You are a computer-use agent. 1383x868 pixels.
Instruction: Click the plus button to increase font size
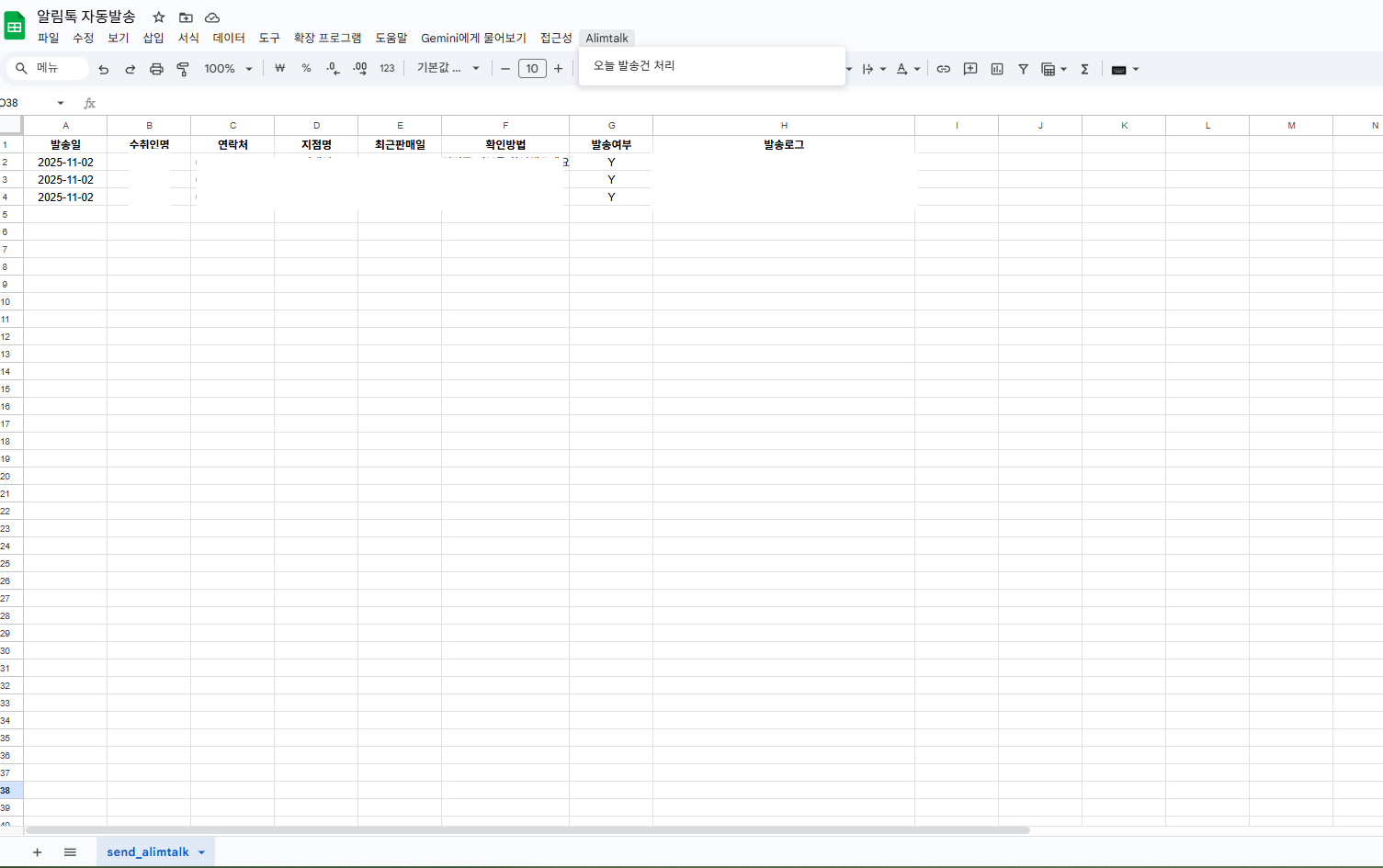click(x=558, y=69)
